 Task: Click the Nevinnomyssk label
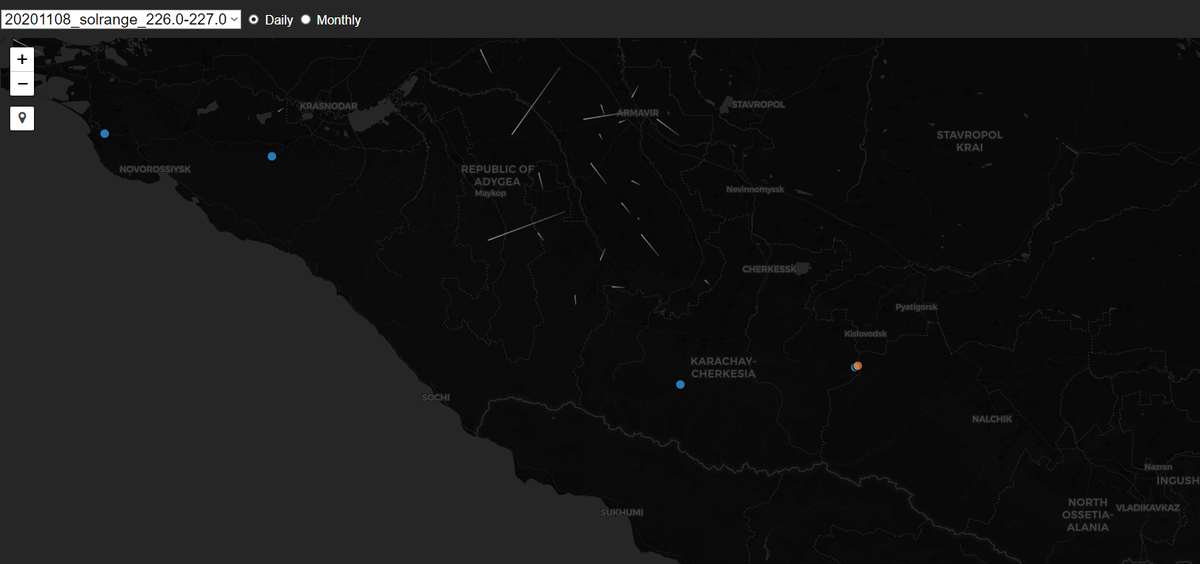pos(755,189)
